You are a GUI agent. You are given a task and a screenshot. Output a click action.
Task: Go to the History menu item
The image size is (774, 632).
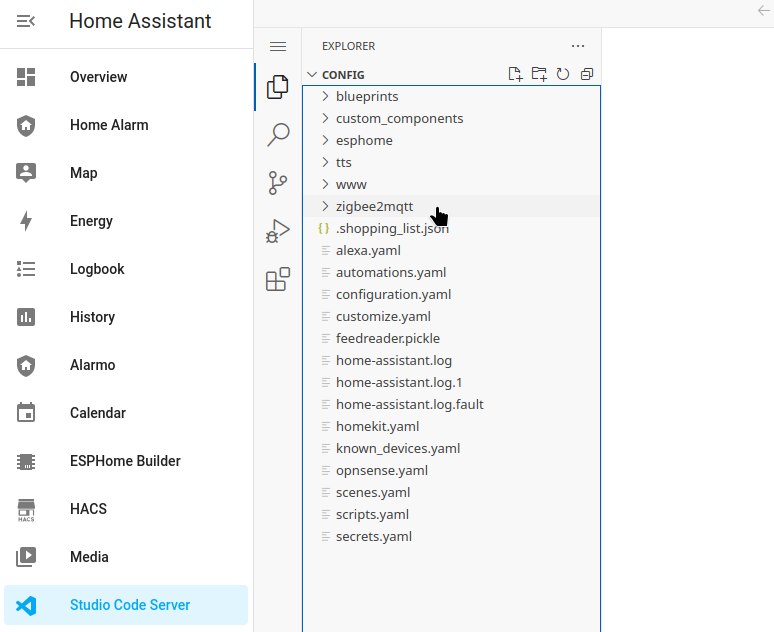pos(126,317)
